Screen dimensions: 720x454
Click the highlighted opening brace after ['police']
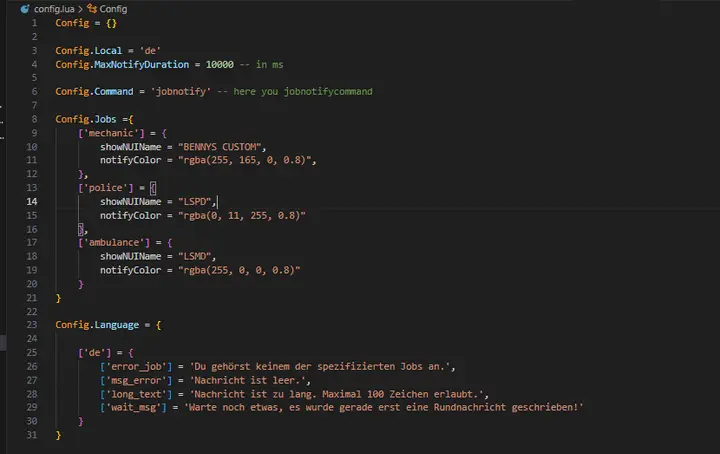pyautogui.click(x=153, y=188)
